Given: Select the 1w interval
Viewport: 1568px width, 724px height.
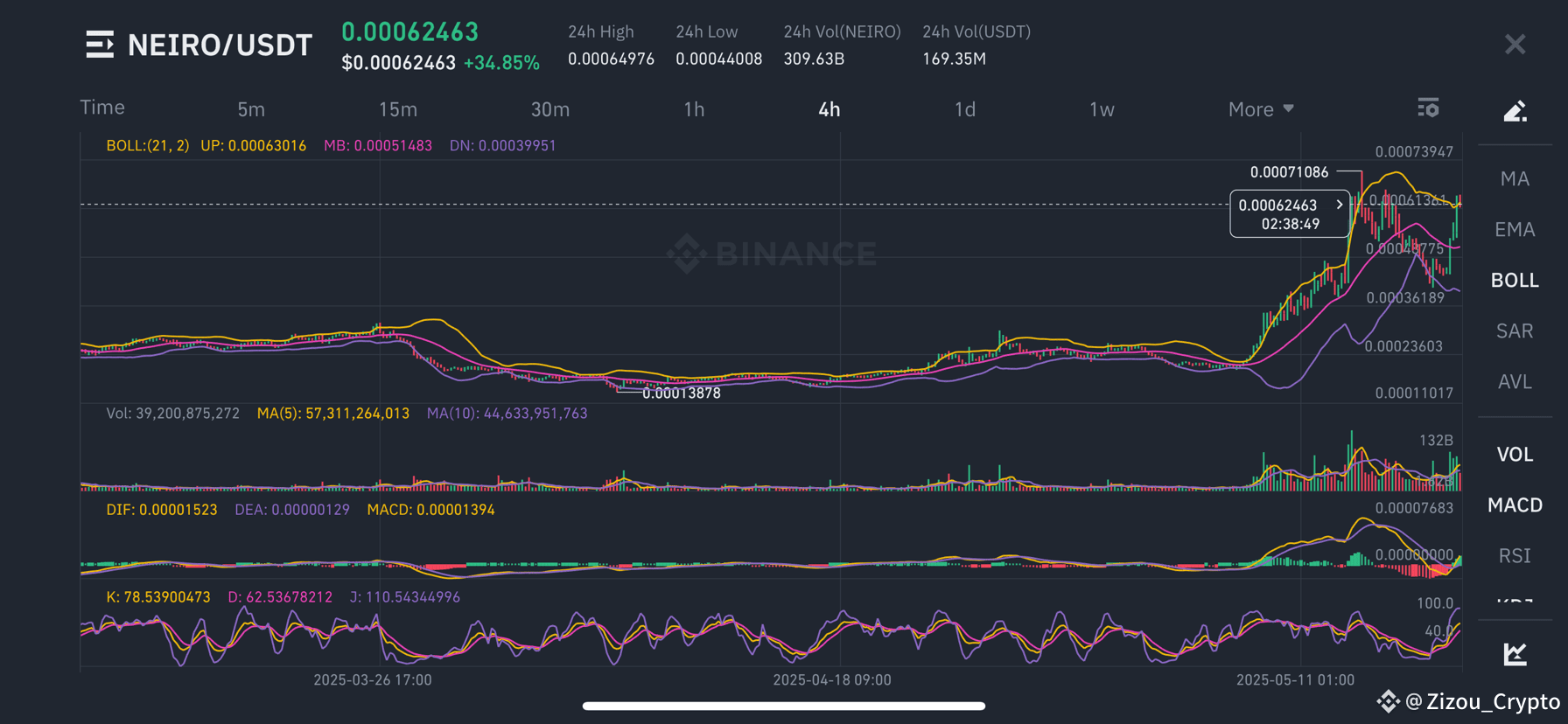Looking at the screenshot, I should [1102, 109].
